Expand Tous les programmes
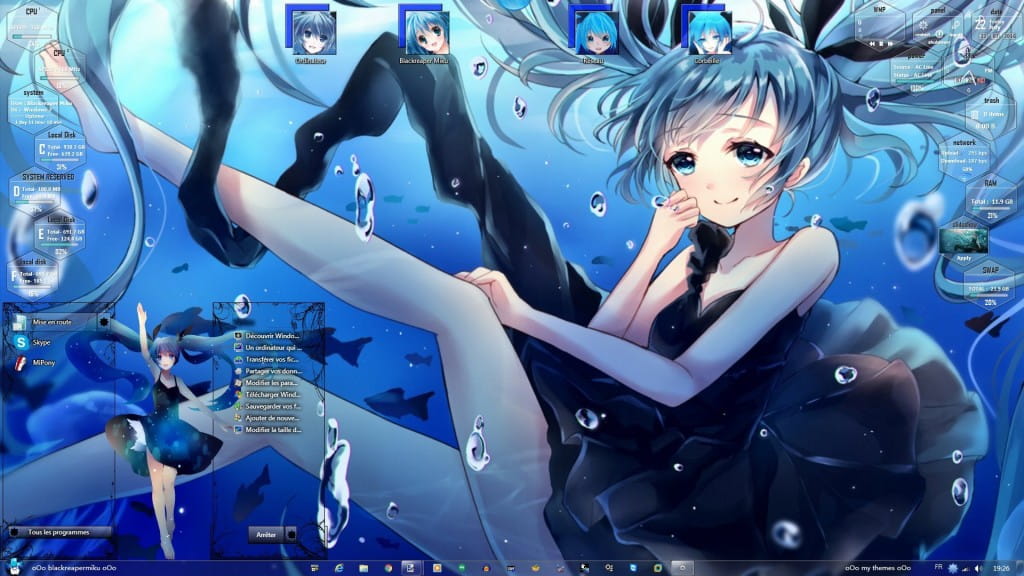This screenshot has width=1024, height=576. coord(58,532)
